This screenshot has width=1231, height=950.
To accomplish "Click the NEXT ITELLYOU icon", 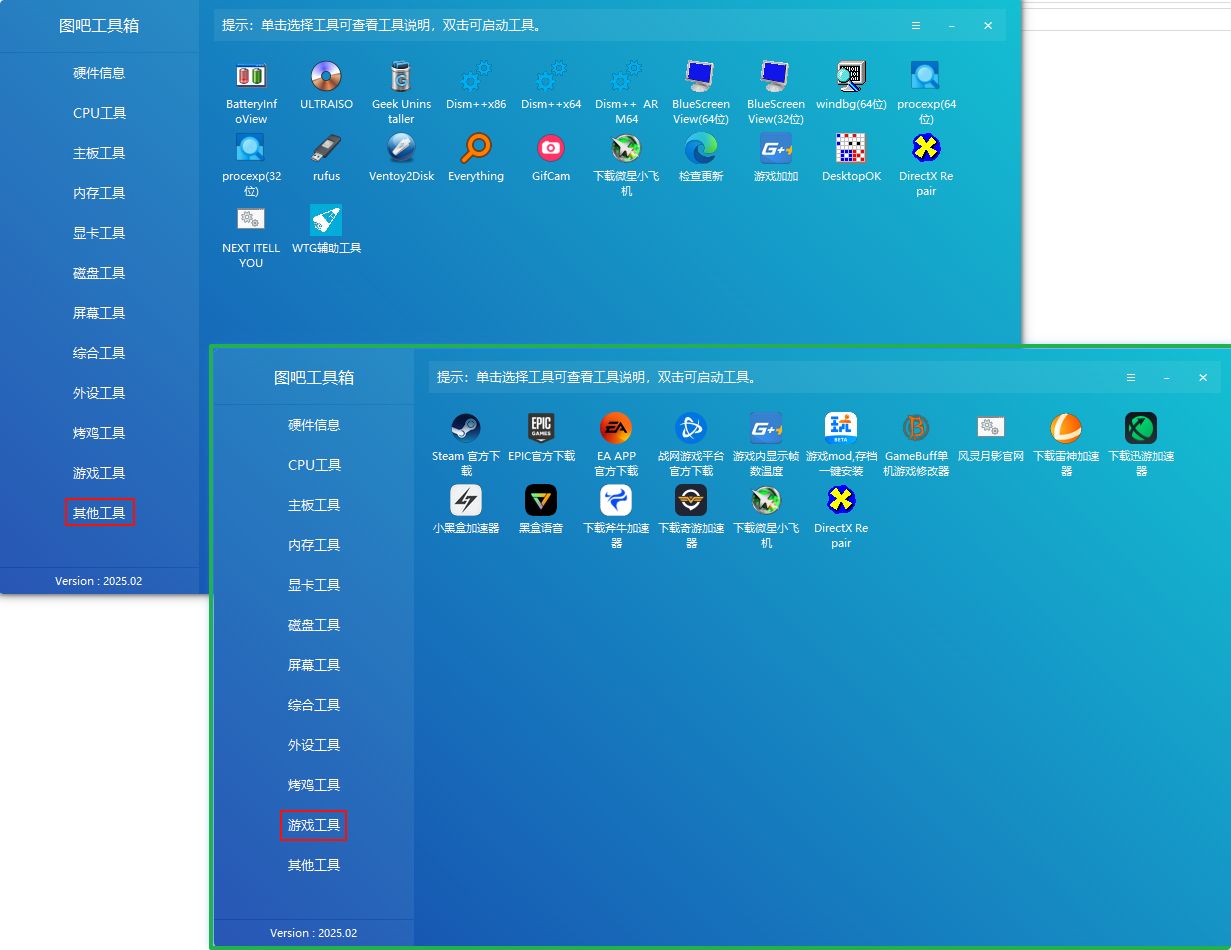I will [x=251, y=220].
